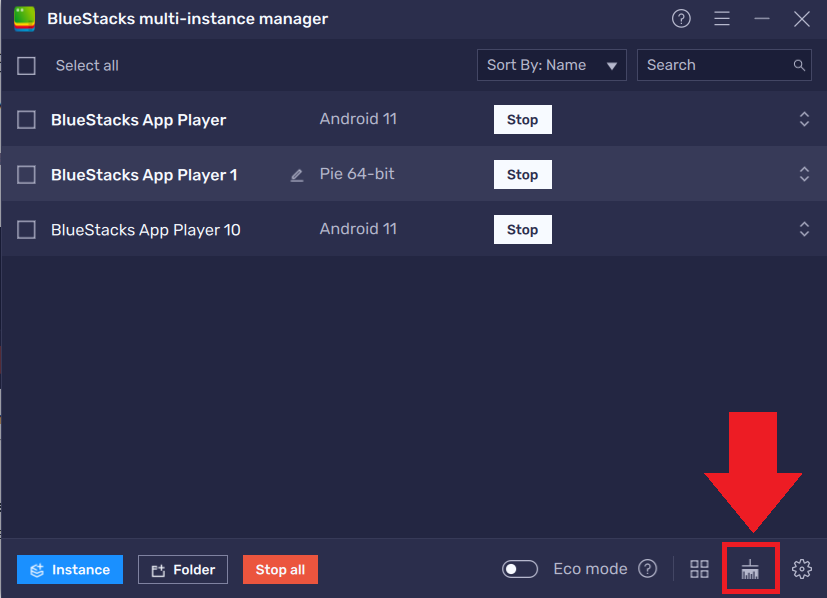Open the hamburger menu in the title bar
Screen dimensions: 827x598
pos(722,18)
